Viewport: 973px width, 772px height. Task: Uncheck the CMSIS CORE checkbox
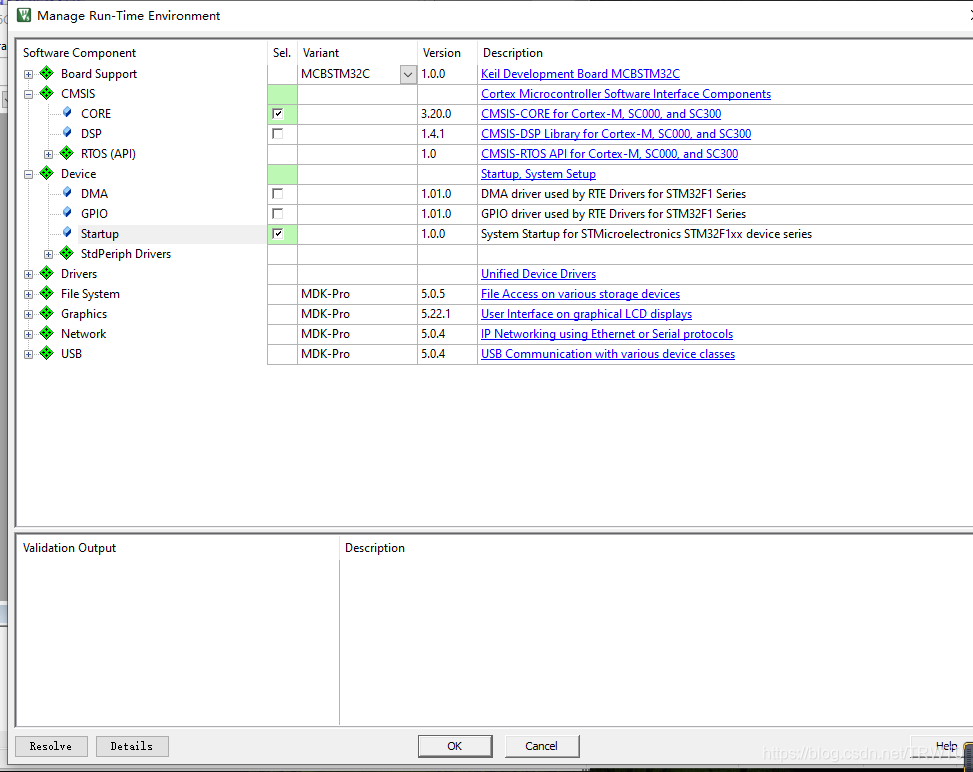click(x=277, y=114)
